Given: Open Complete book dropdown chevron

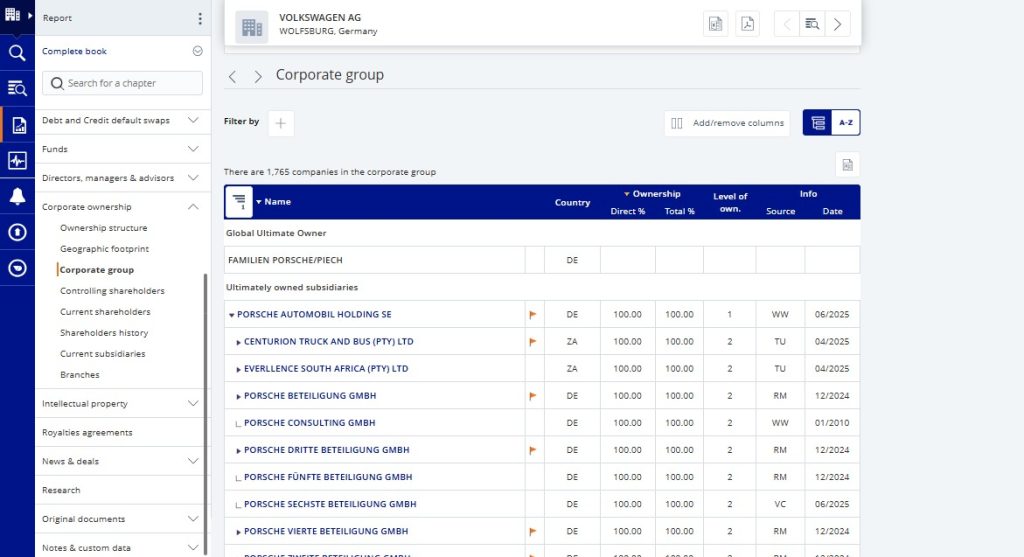Looking at the screenshot, I should click(197, 51).
